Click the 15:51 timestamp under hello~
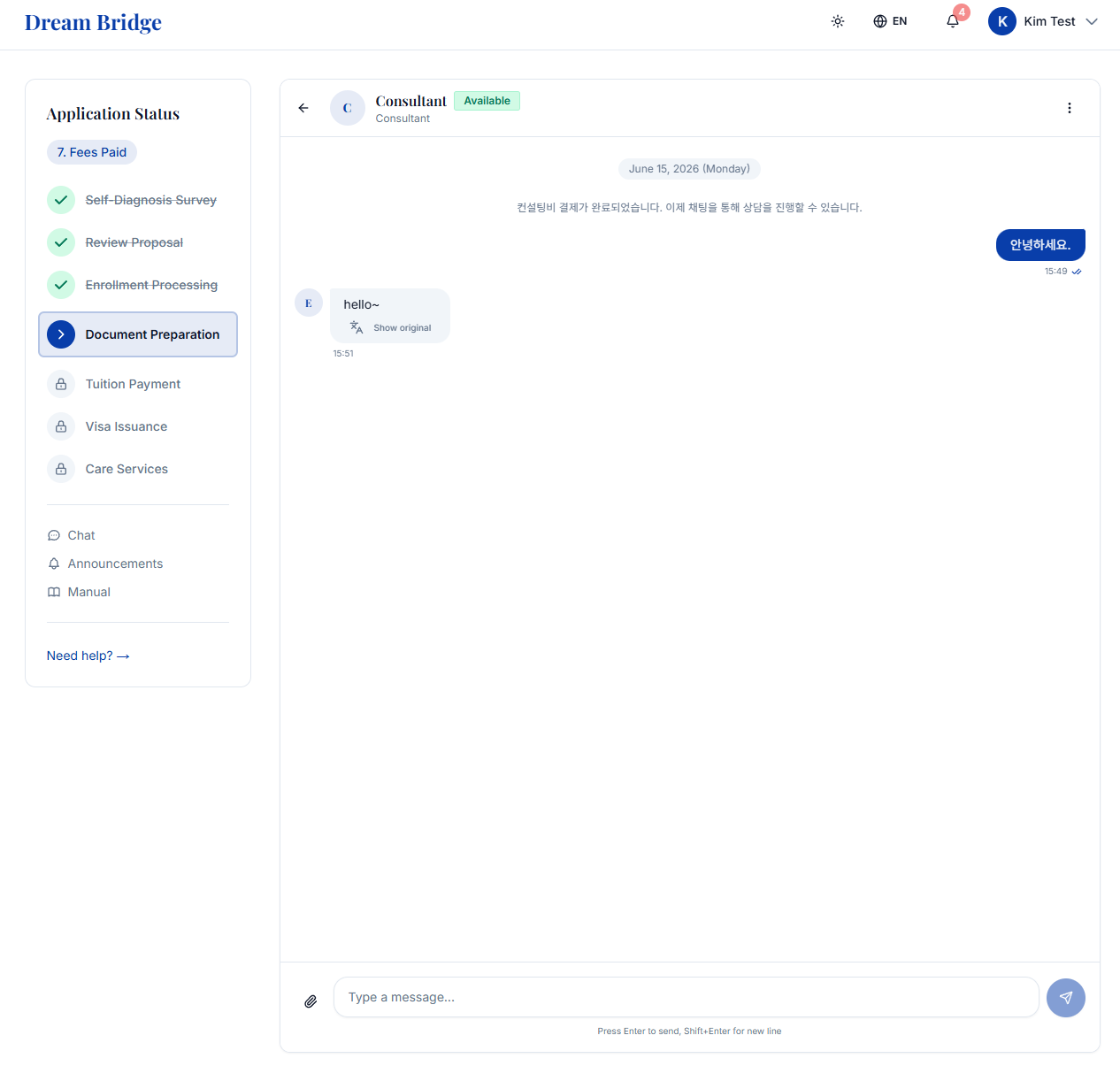This screenshot has height=1066, width=1120. coord(343,353)
